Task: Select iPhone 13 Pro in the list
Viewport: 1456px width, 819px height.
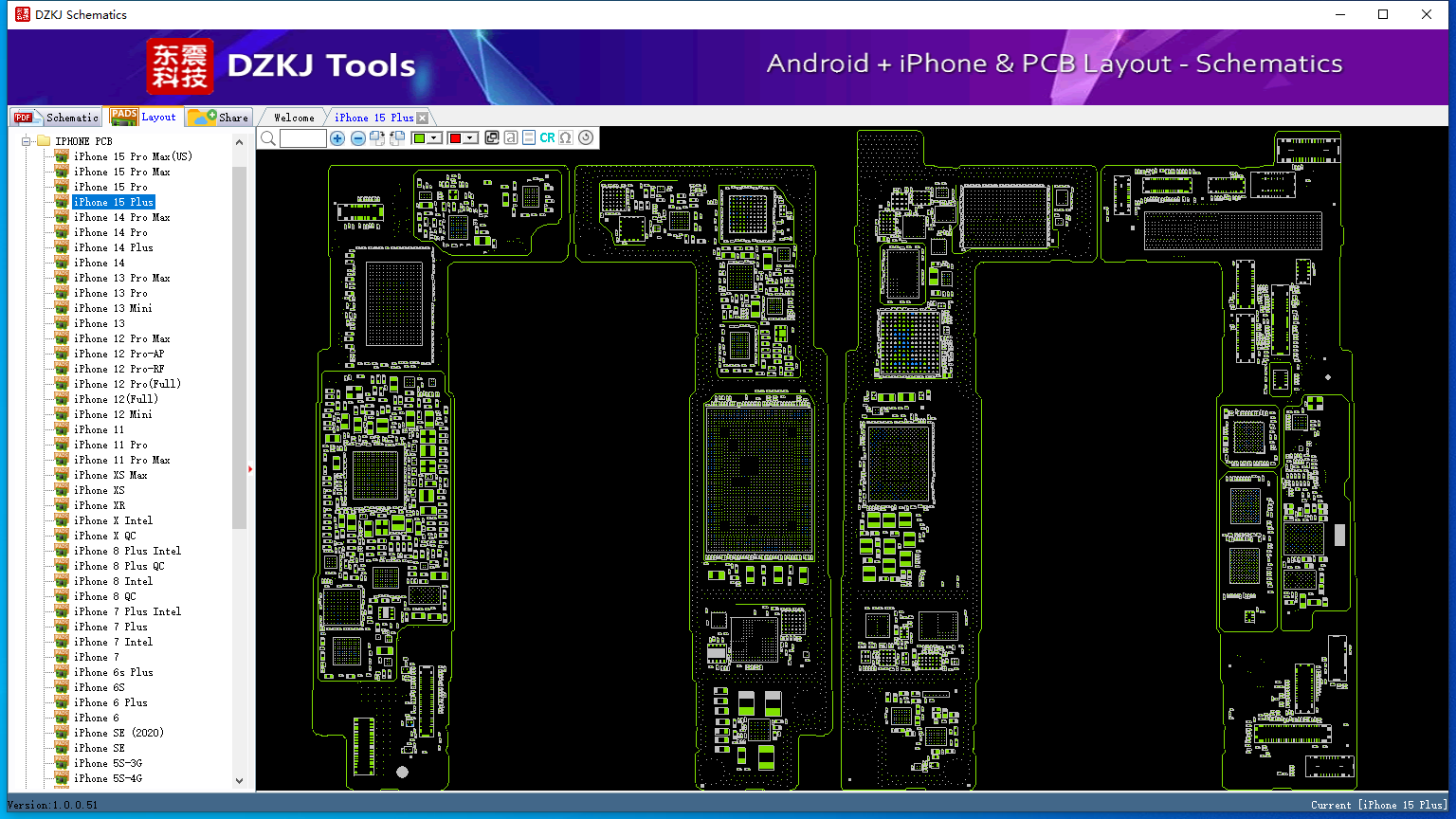Action: (x=111, y=293)
